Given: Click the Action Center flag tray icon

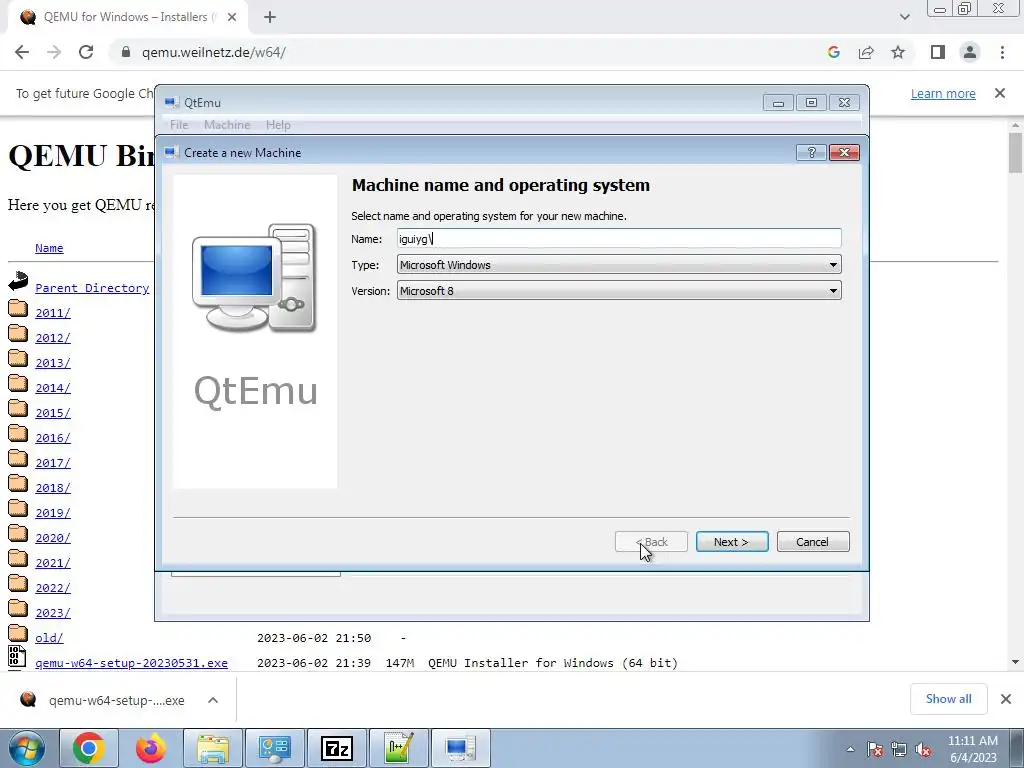Looking at the screenshot, I should [875, 749].
